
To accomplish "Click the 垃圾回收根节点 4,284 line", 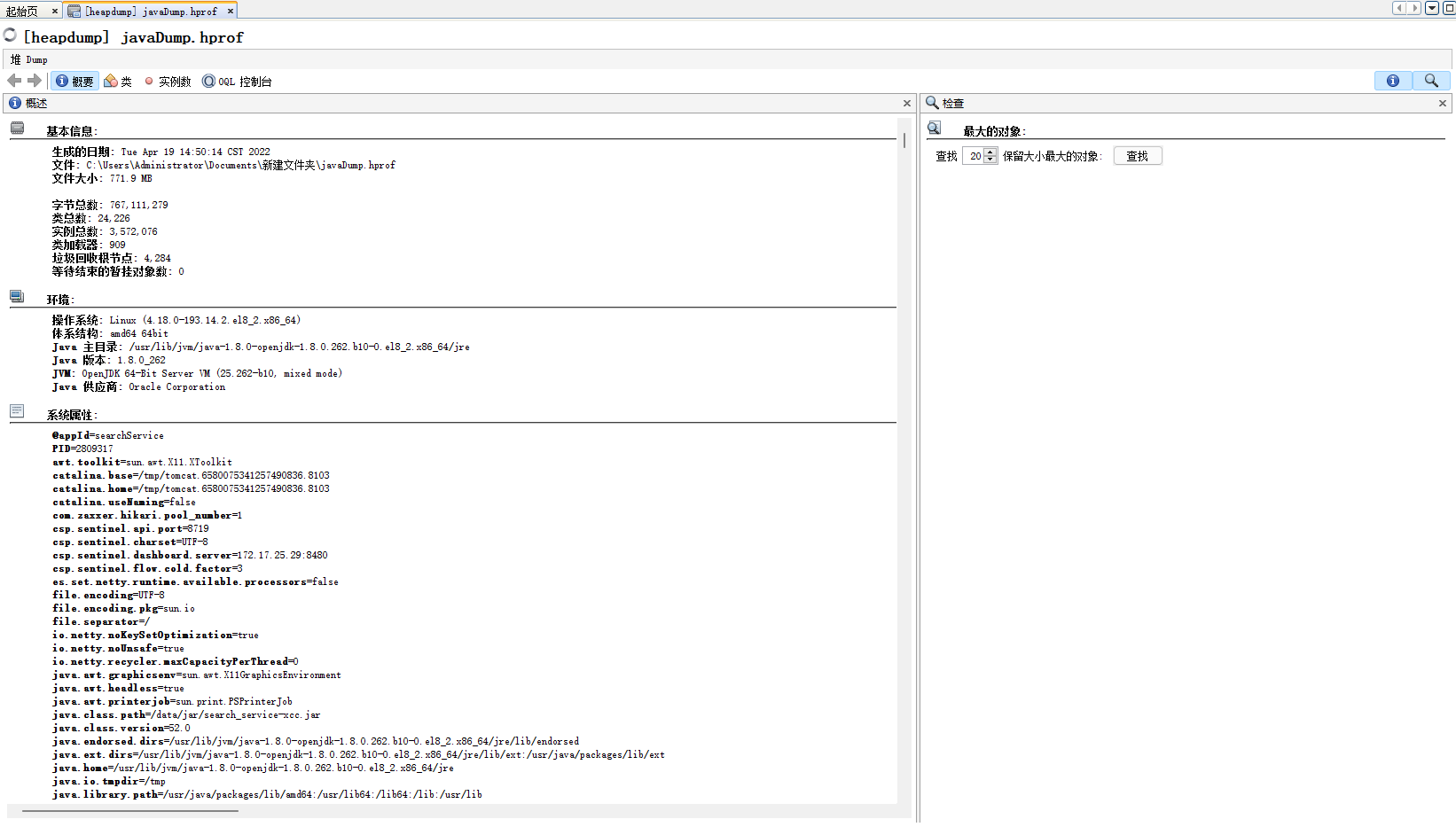I will tap(111, 258).
